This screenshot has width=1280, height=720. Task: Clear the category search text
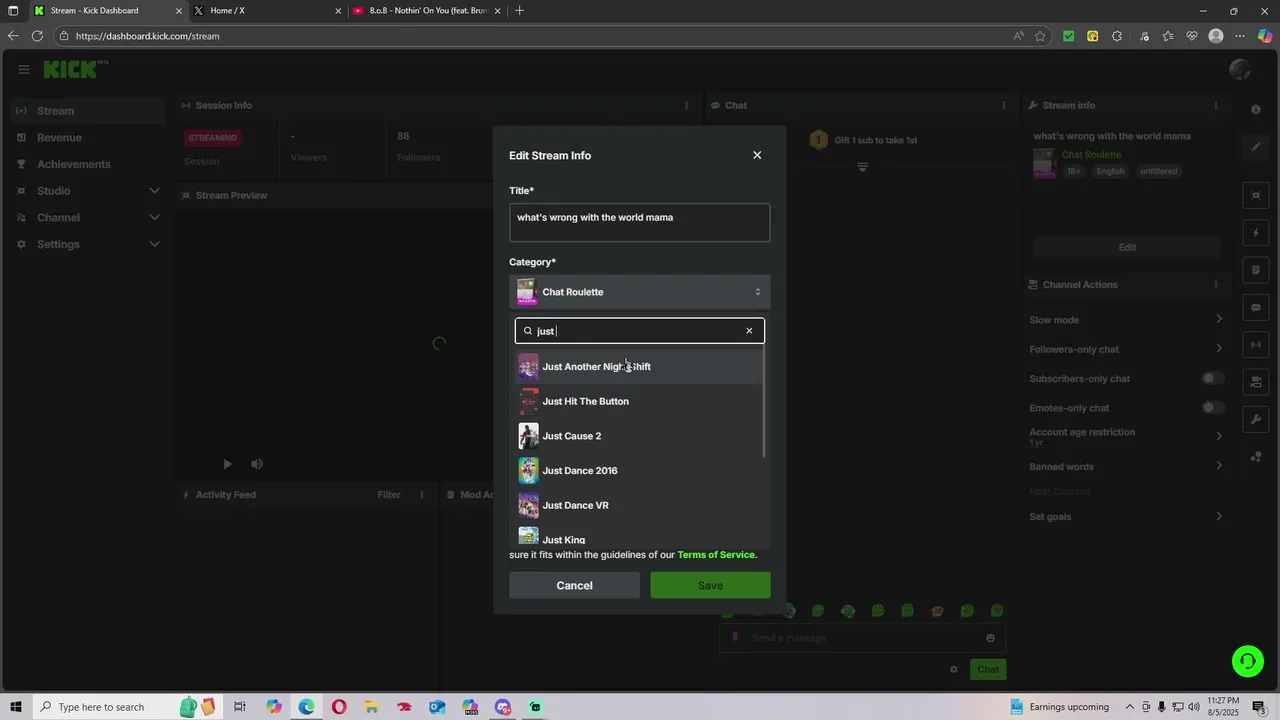click(x=749, y=331)
